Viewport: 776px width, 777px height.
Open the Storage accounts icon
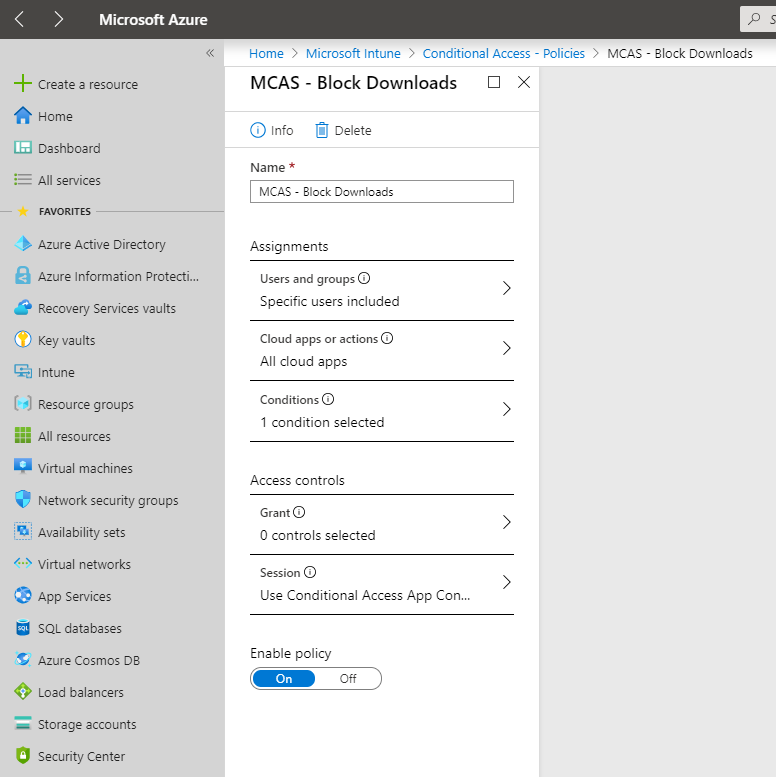(23, 723)
